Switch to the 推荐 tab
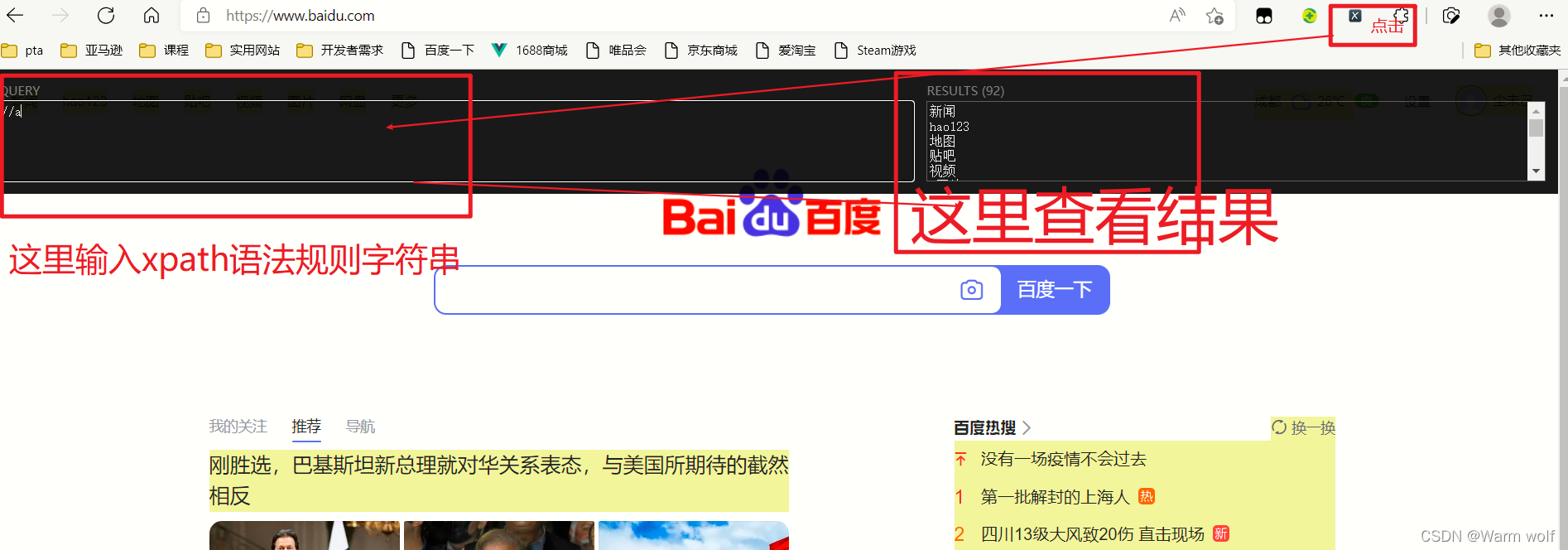The image size is (1568, 550). pos(306,427)
